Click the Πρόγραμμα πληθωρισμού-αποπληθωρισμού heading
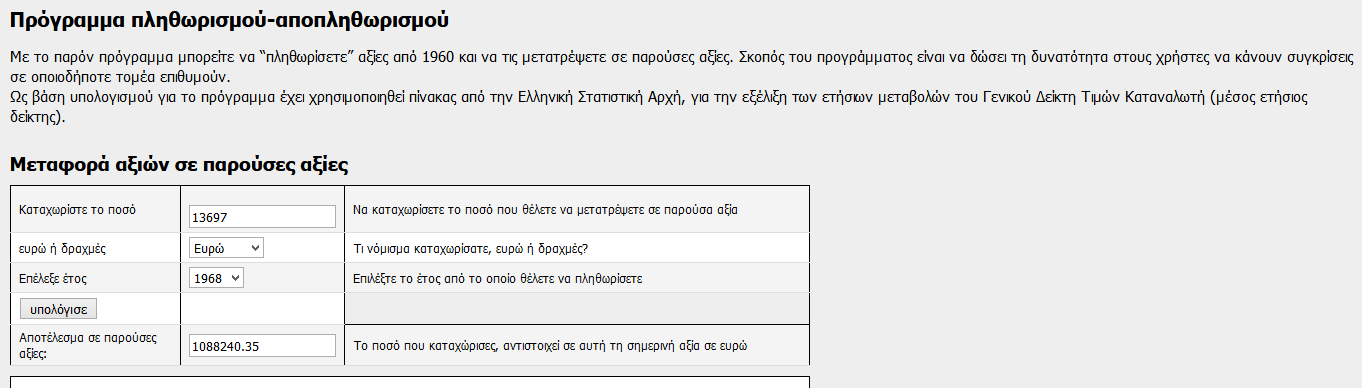1362x388 pixels. click(x=229, y=19)
